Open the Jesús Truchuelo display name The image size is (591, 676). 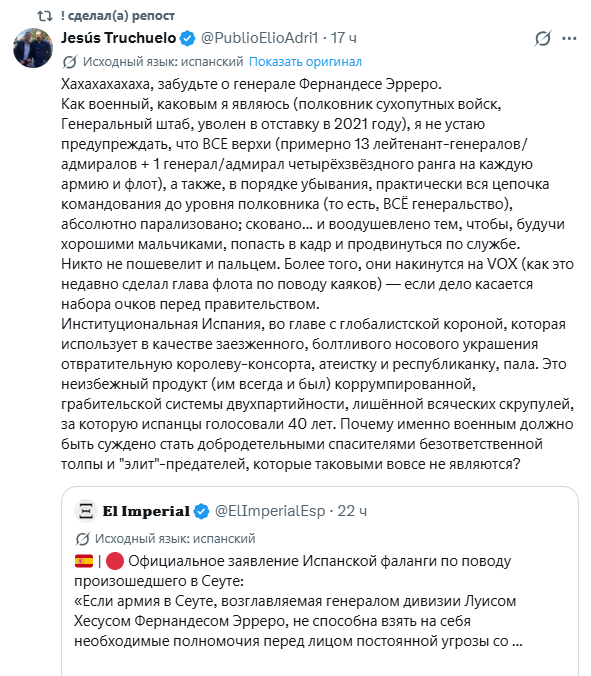[x=119, y=38]
